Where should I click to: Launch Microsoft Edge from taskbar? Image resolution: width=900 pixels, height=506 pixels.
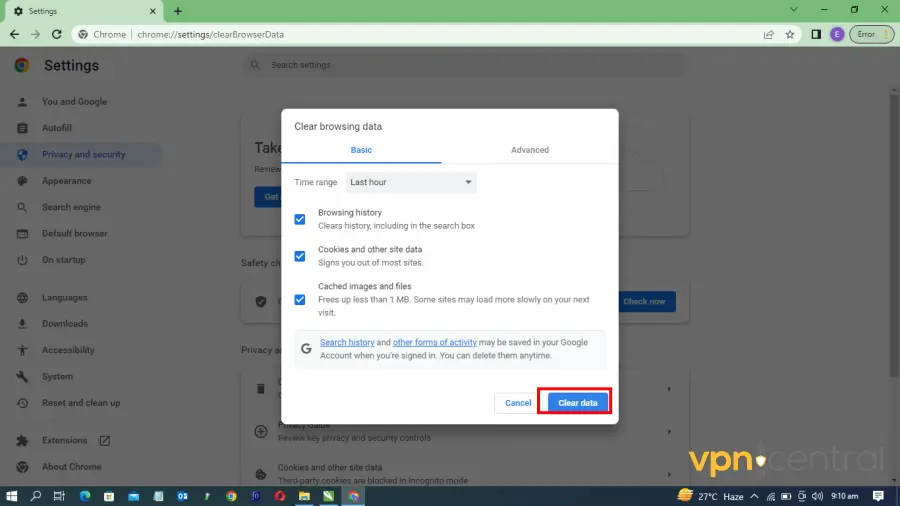85,496
